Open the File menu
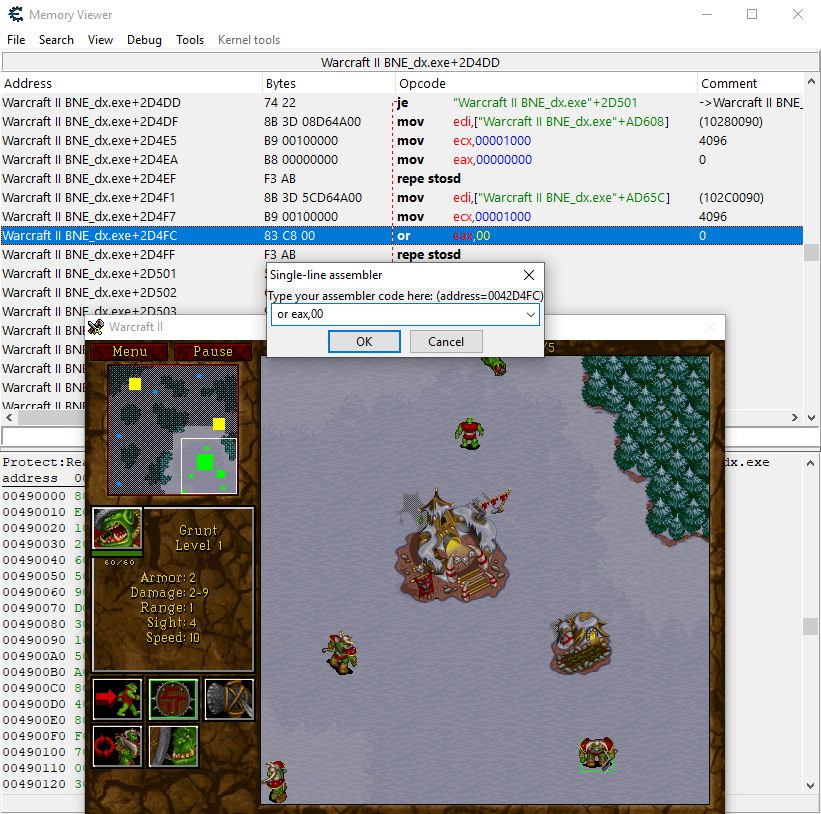The image size is (821, 814). [16, 40]
